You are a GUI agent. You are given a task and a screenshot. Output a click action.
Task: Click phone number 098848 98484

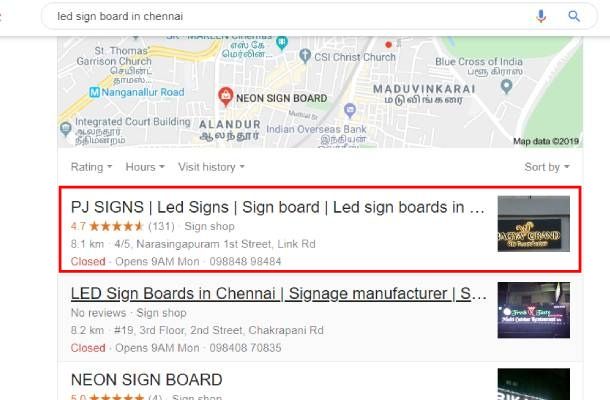tap(245, 261)
